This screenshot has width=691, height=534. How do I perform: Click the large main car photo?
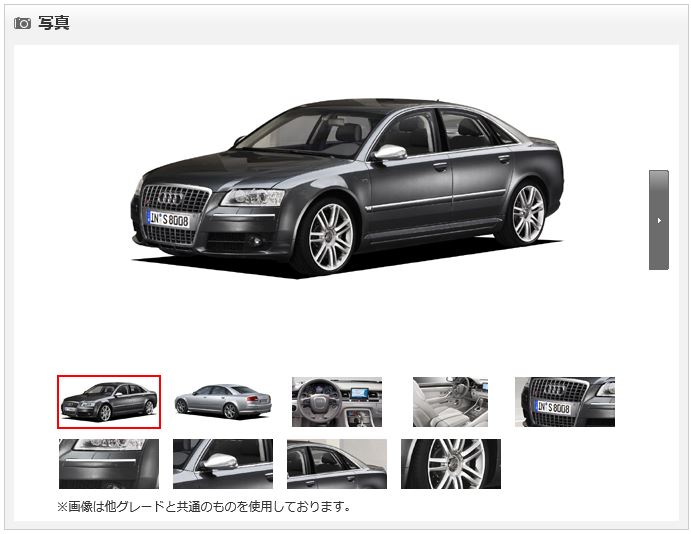347,189
